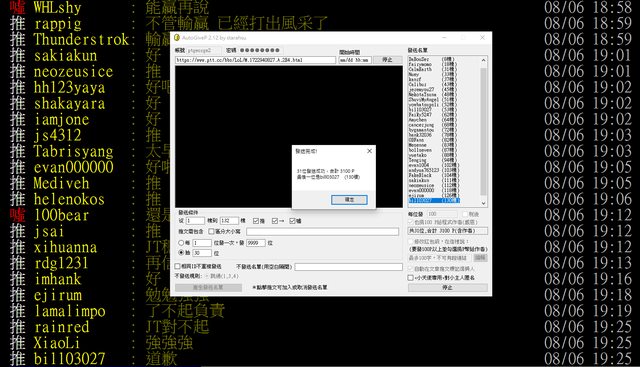Viewport: 640px width, 367px height.
Task: Click the list scrollbar up arrow
Action: (x=484, y=60)
